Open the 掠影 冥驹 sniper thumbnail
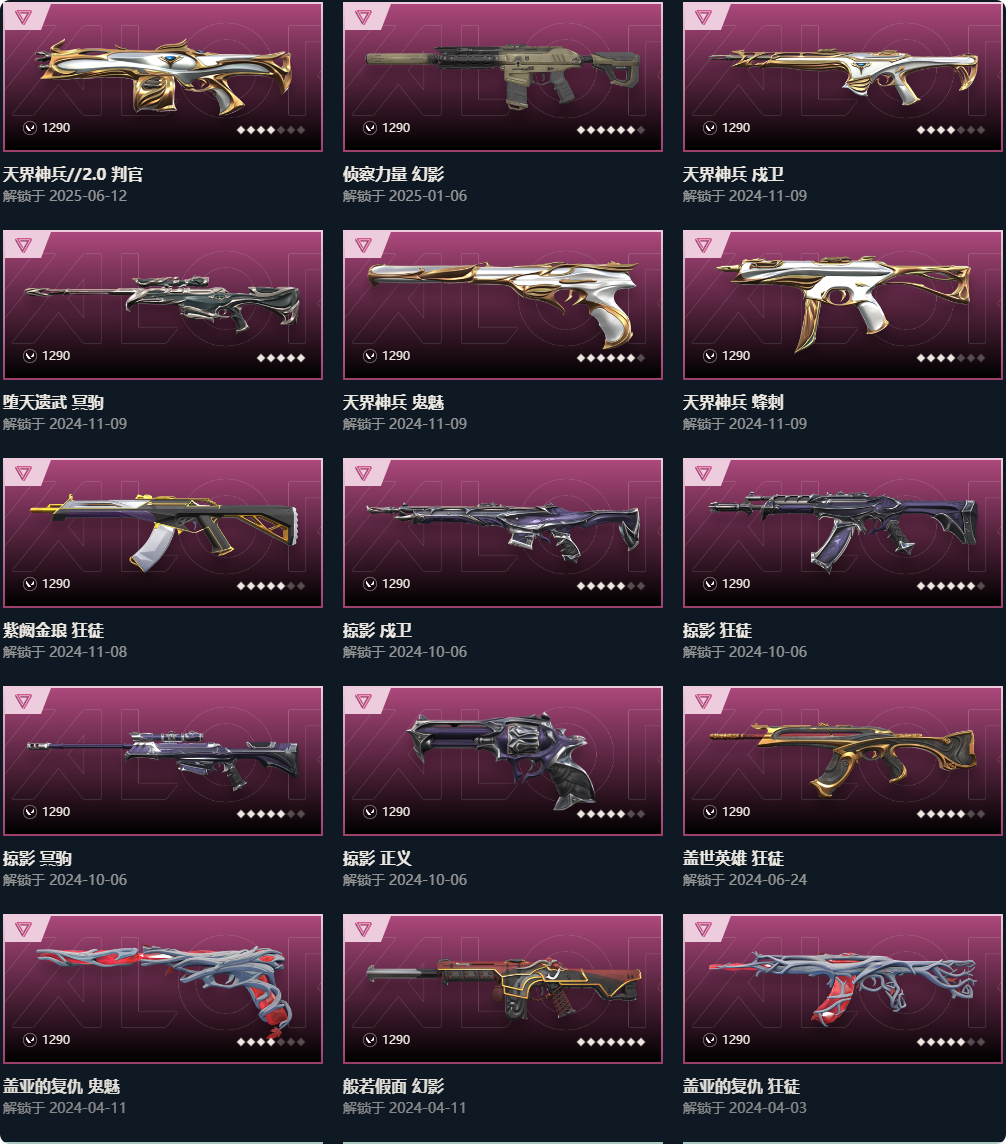This screenshot has width=1006, height=1144. coord(163,761)
